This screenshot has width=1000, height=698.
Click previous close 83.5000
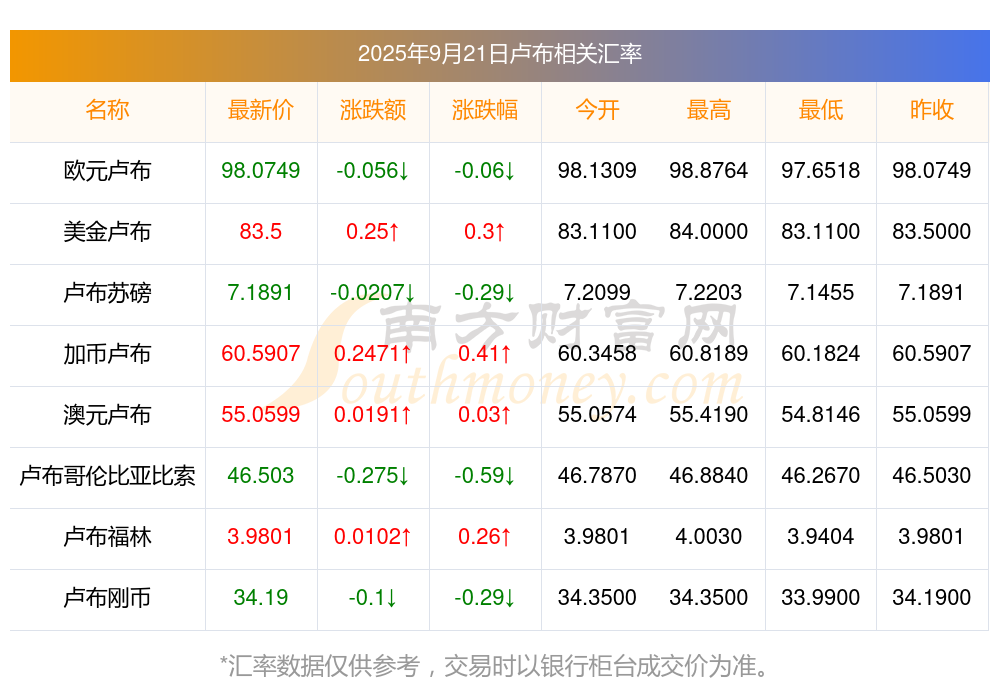[932, 231]
